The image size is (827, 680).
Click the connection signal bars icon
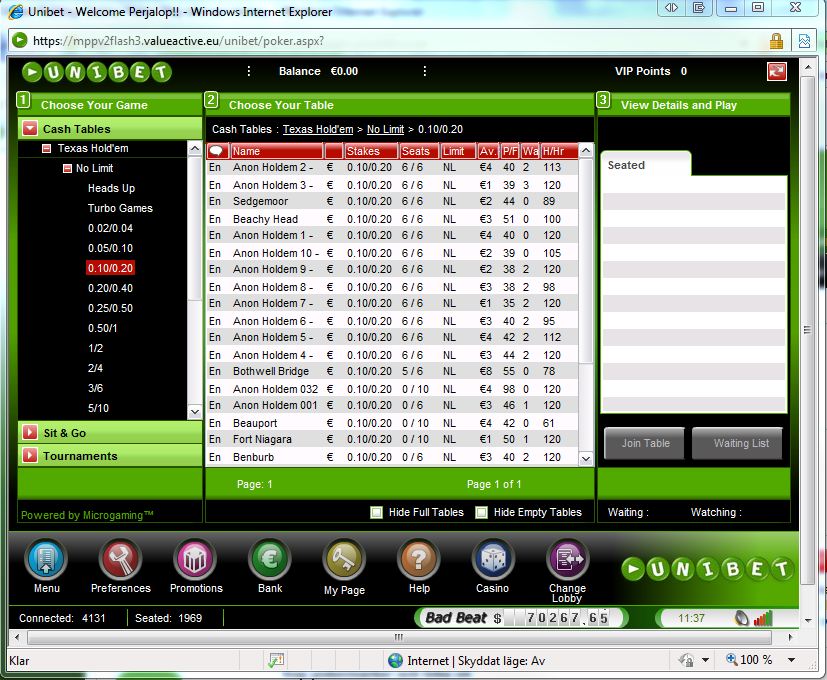tap(763, 618)
